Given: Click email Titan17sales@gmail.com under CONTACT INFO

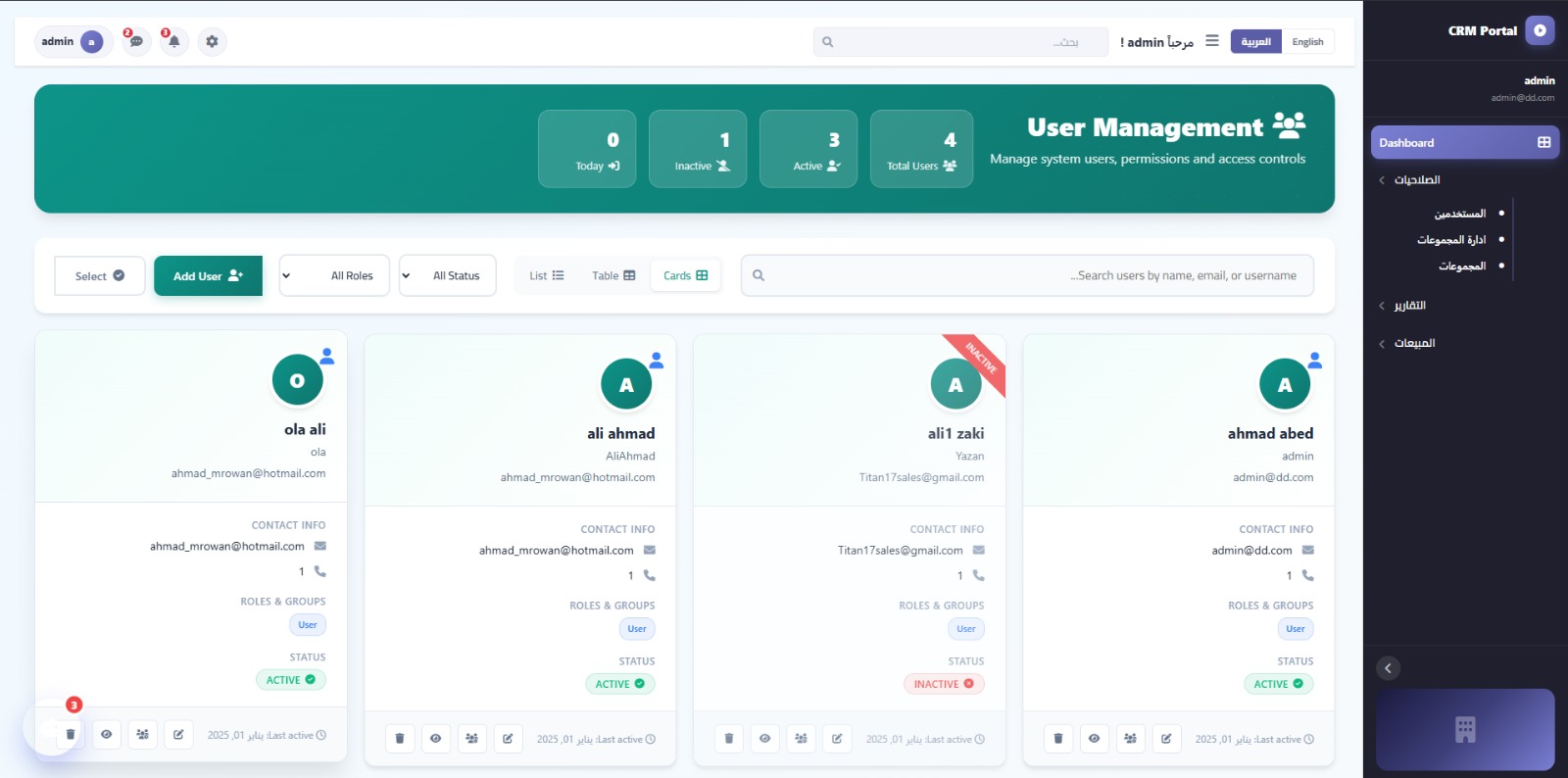Looking at the screenshot, I should tap(901, 551).
